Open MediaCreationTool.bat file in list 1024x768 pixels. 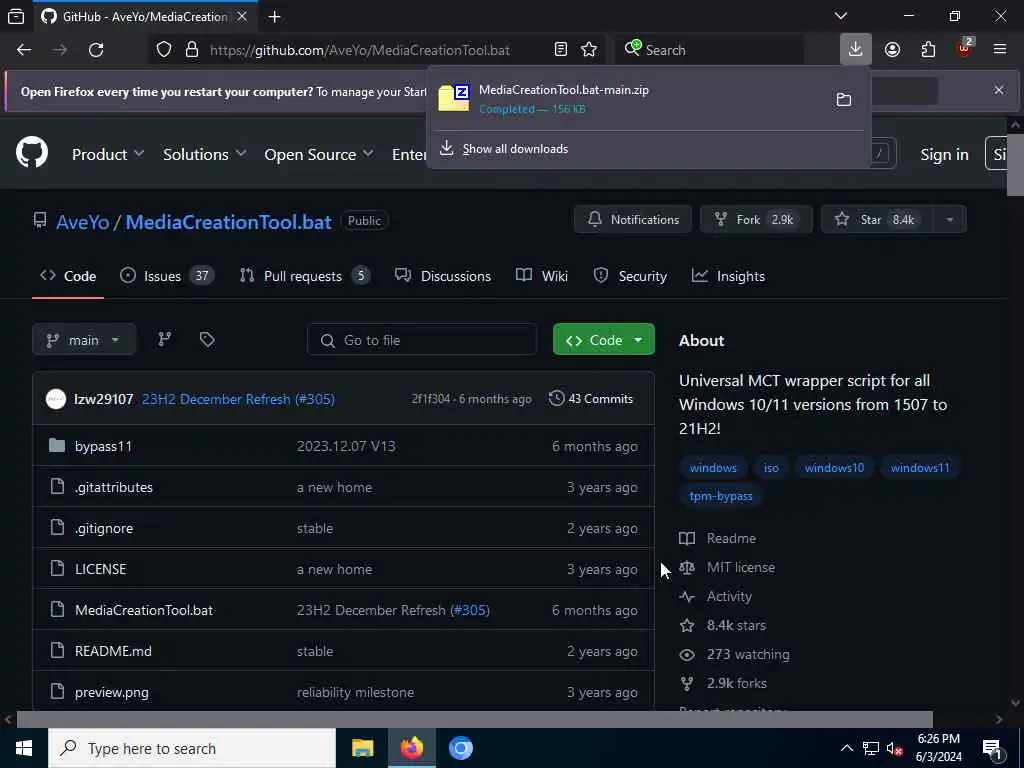144,610
